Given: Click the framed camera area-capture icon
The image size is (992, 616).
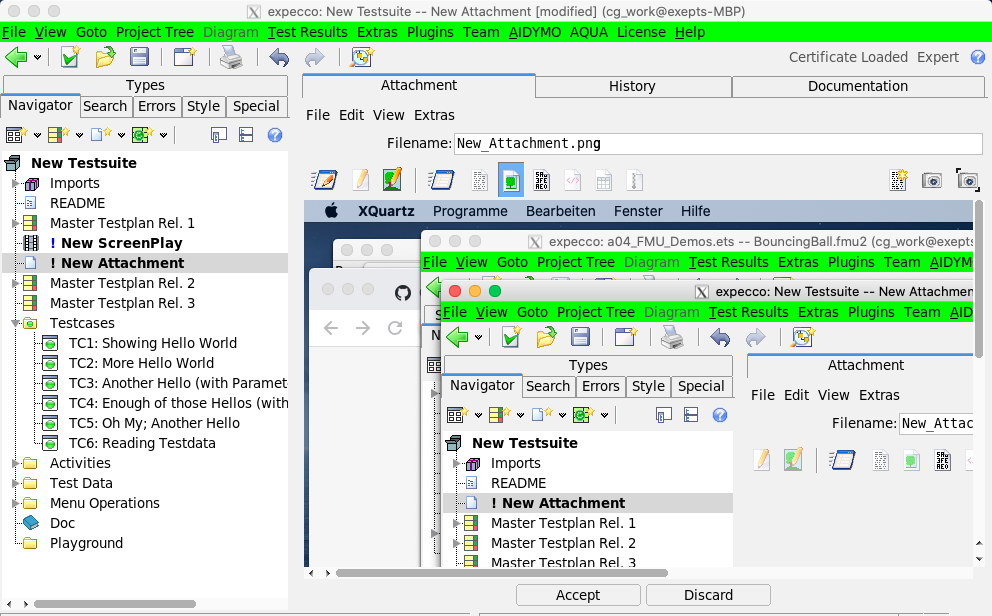Looking at the screenshot, I should 967,180.
